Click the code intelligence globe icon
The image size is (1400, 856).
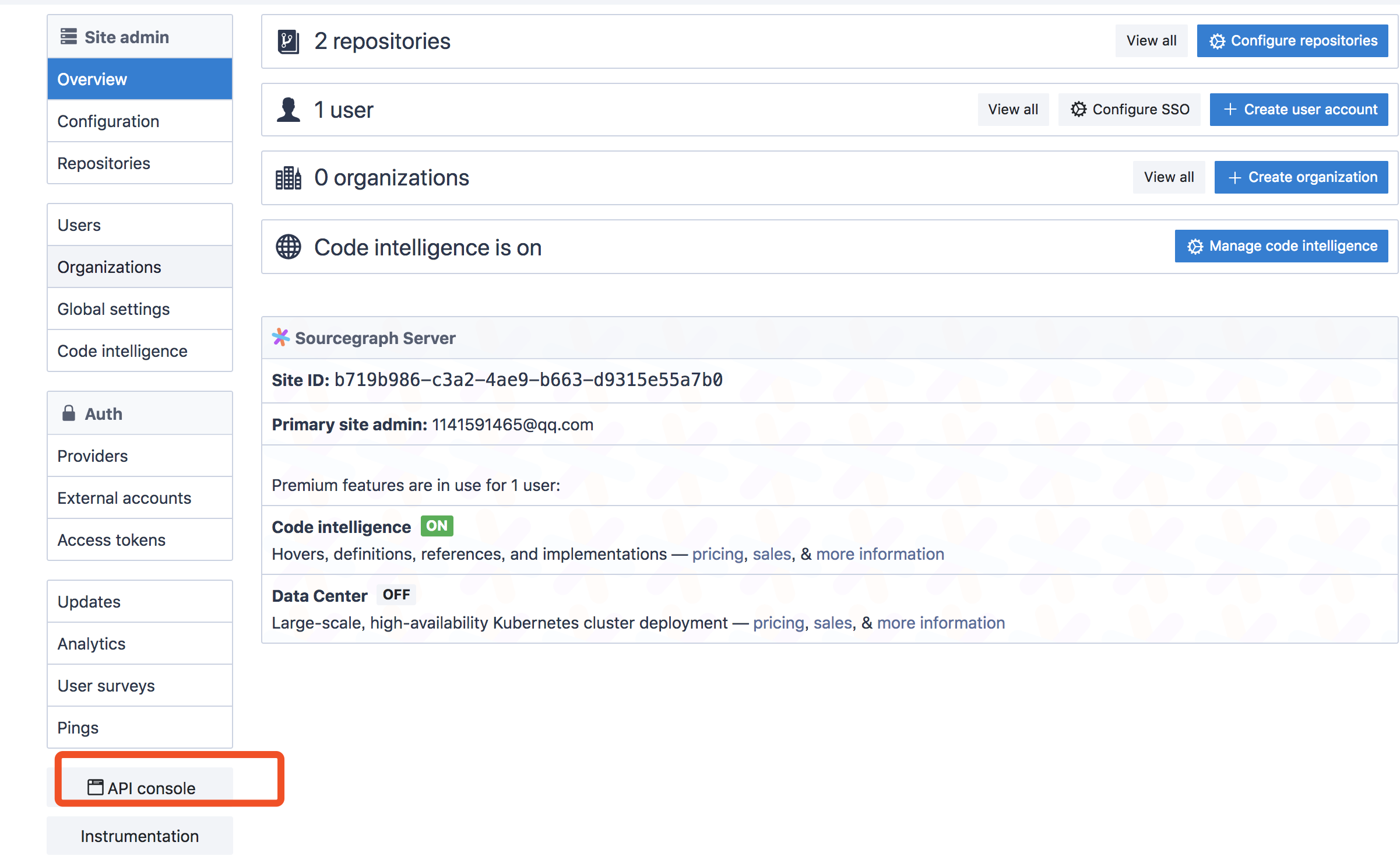(x=289, y=247)
